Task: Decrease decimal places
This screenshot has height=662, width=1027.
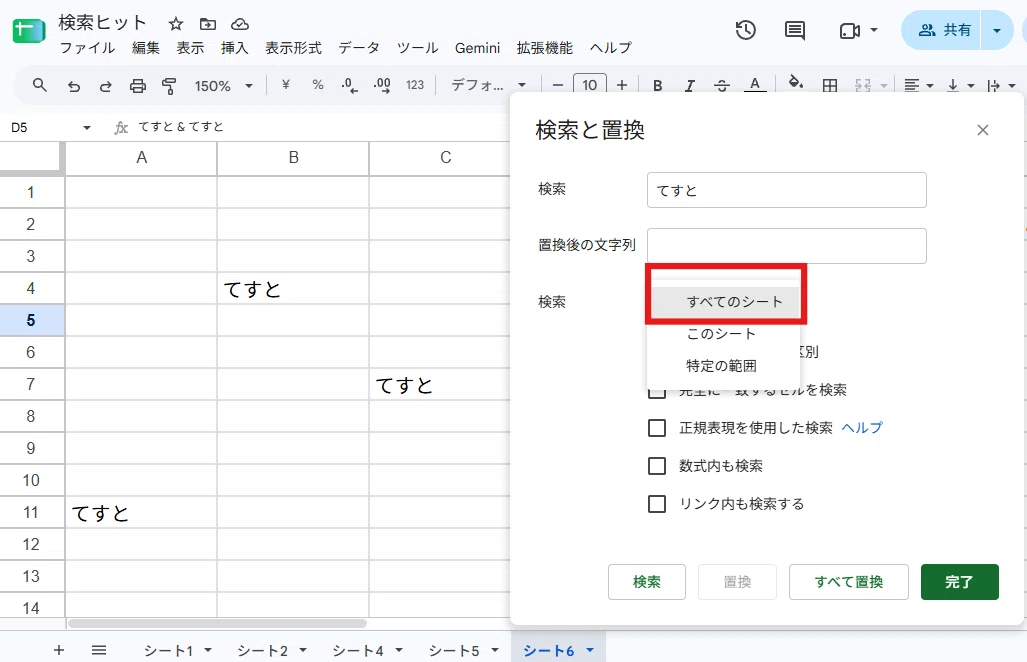Action: 350,86
